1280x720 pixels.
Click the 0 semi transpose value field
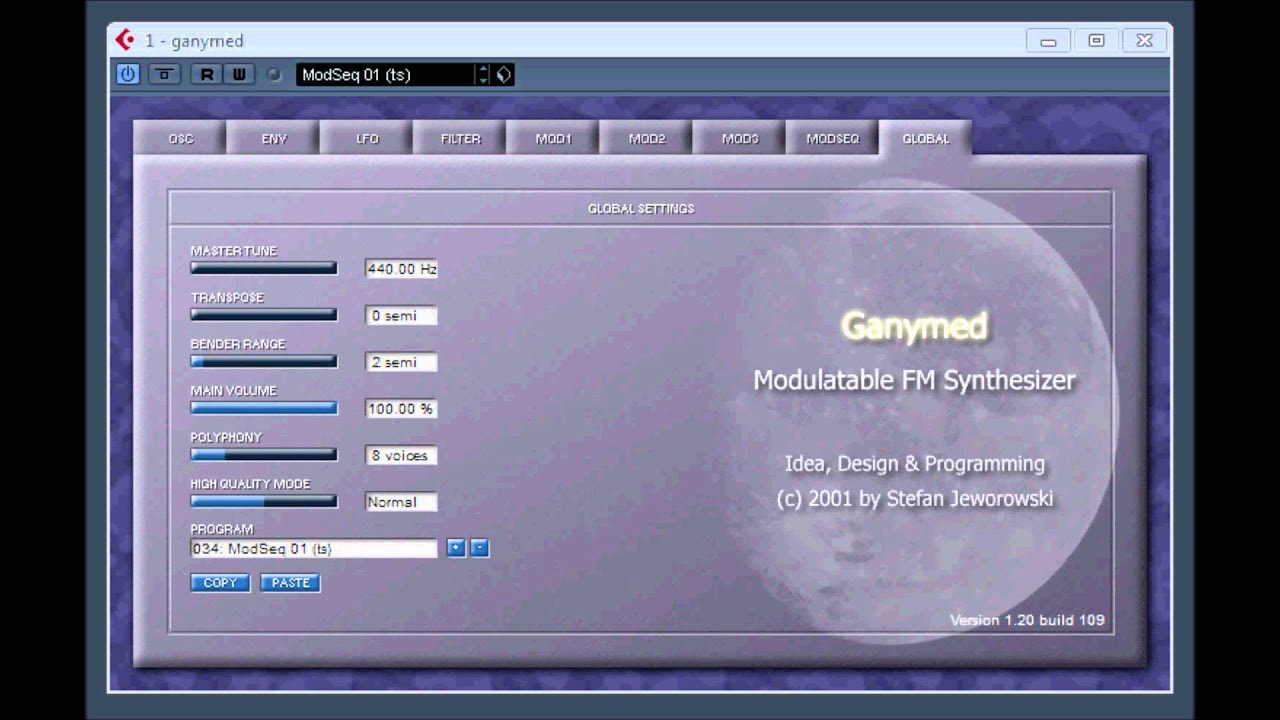click(x=401, y=315)
